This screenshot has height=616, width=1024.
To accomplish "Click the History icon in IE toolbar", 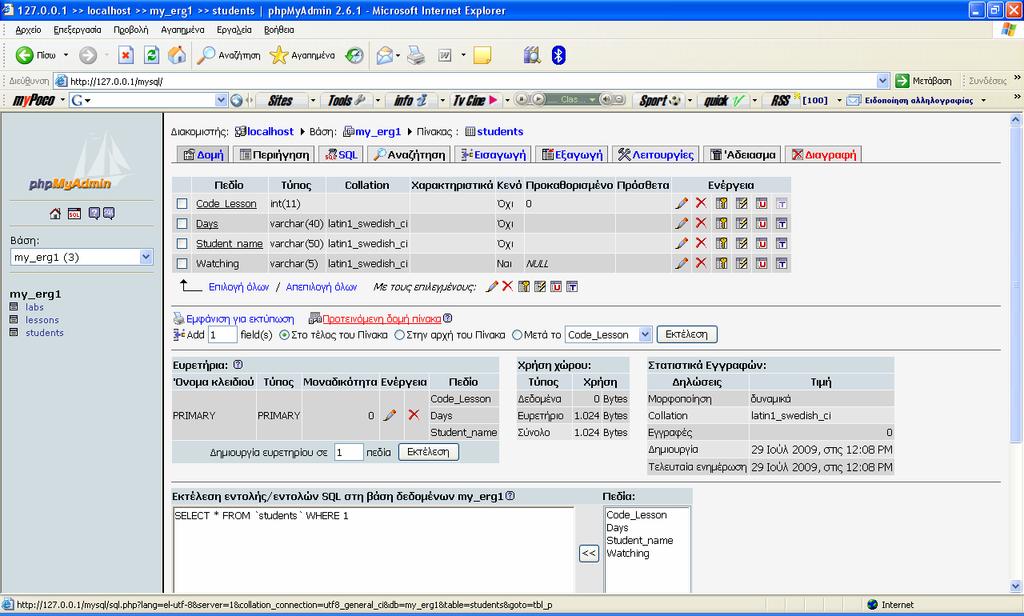I will pyautogui.click(x=354, y=56).
